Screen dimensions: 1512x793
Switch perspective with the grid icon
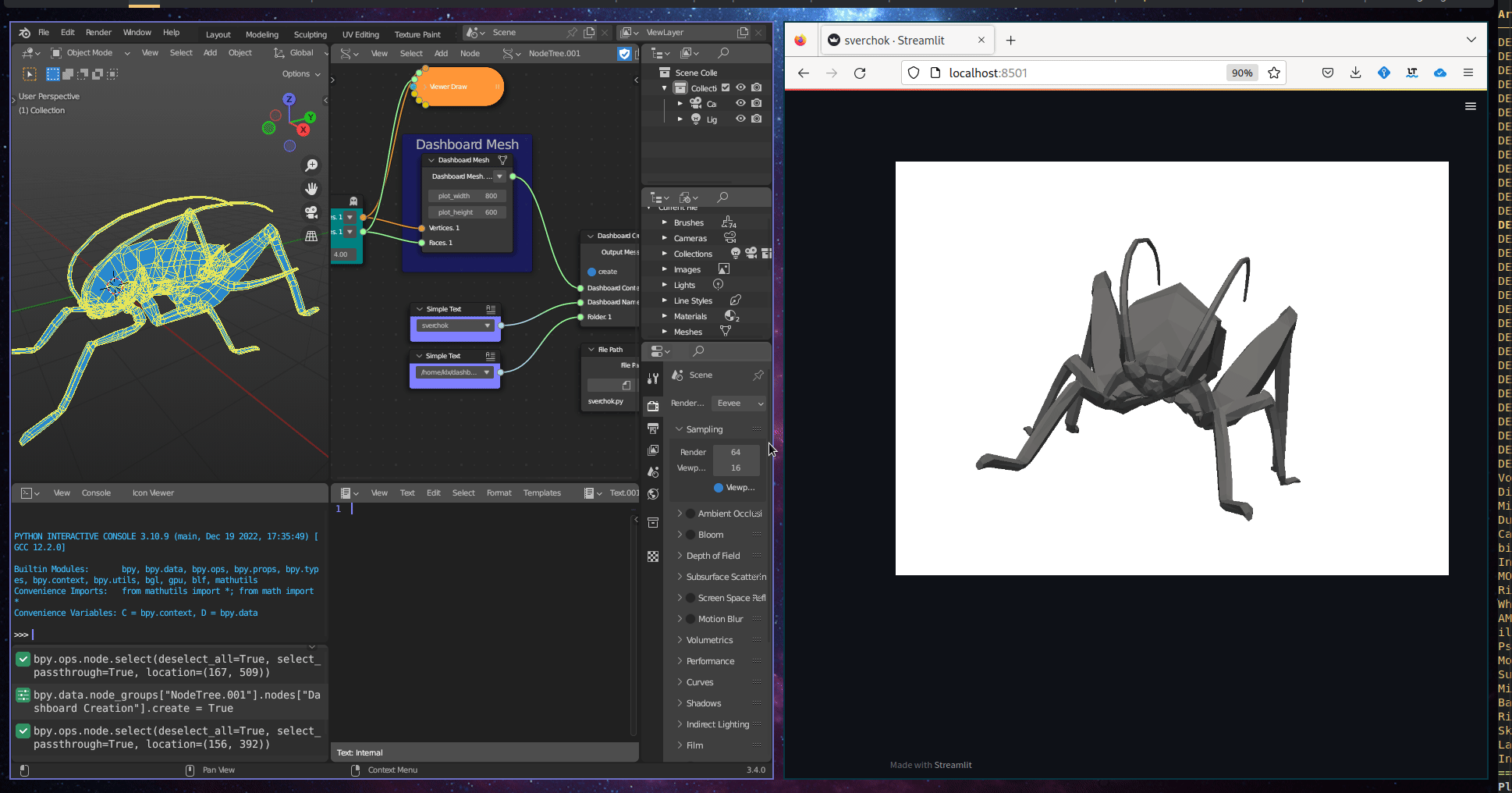pos(311,236)
